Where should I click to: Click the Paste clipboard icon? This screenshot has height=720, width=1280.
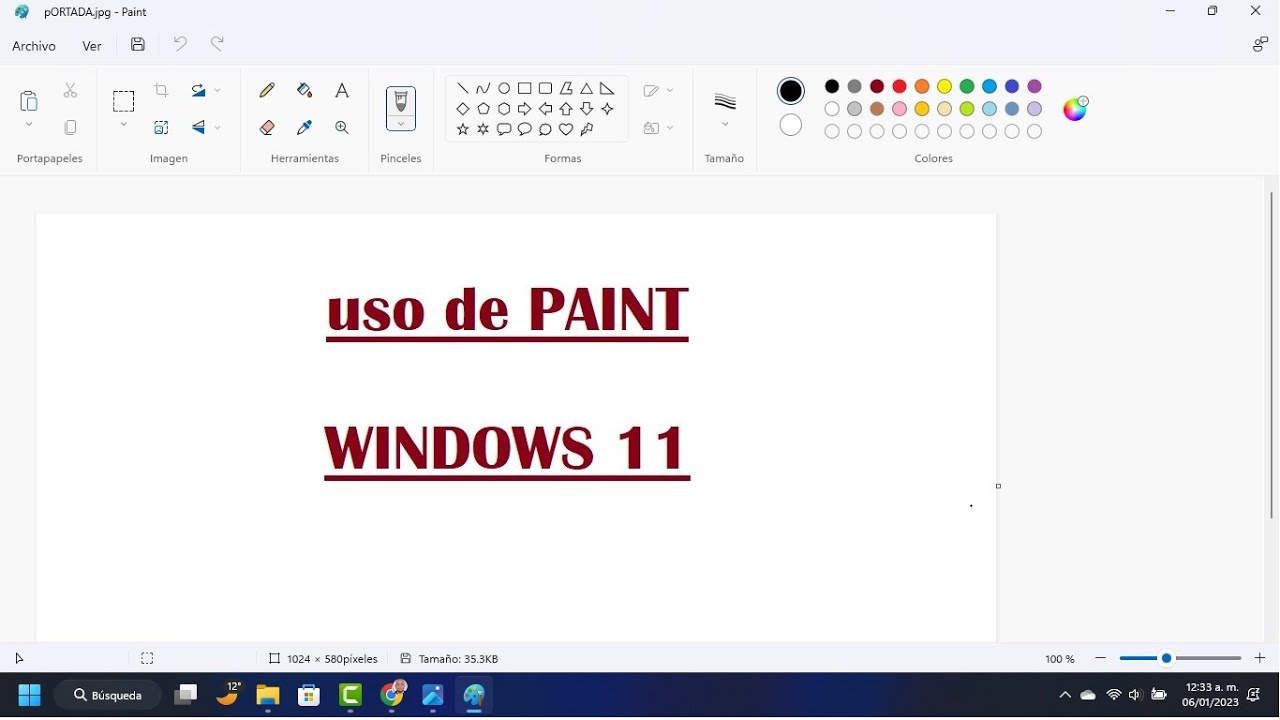pos(28,100)
